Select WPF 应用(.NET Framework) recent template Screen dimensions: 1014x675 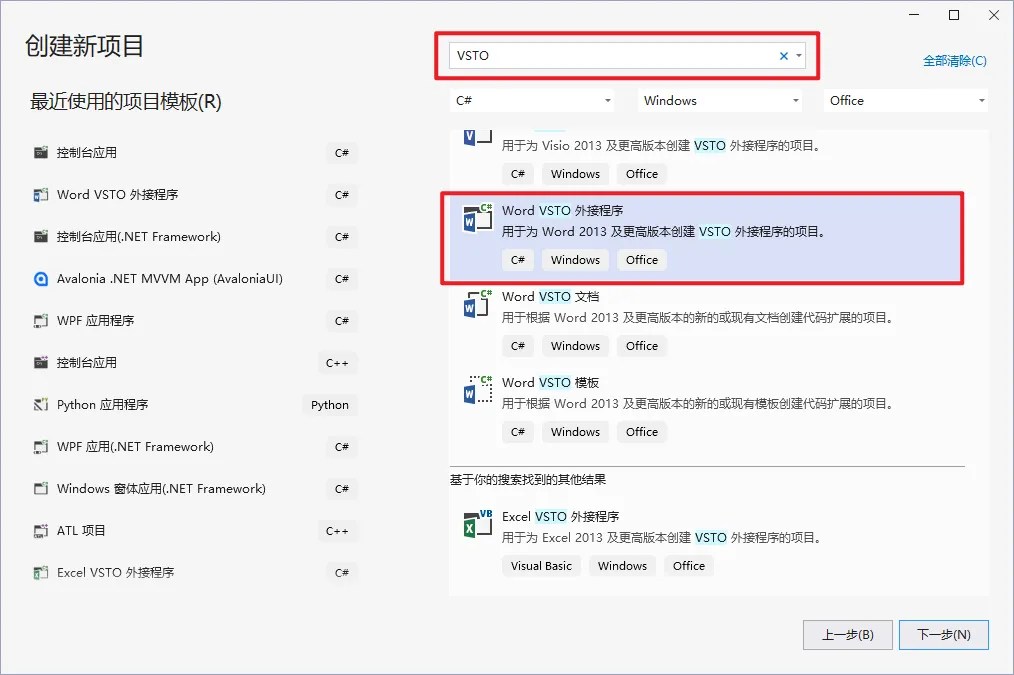195,447
